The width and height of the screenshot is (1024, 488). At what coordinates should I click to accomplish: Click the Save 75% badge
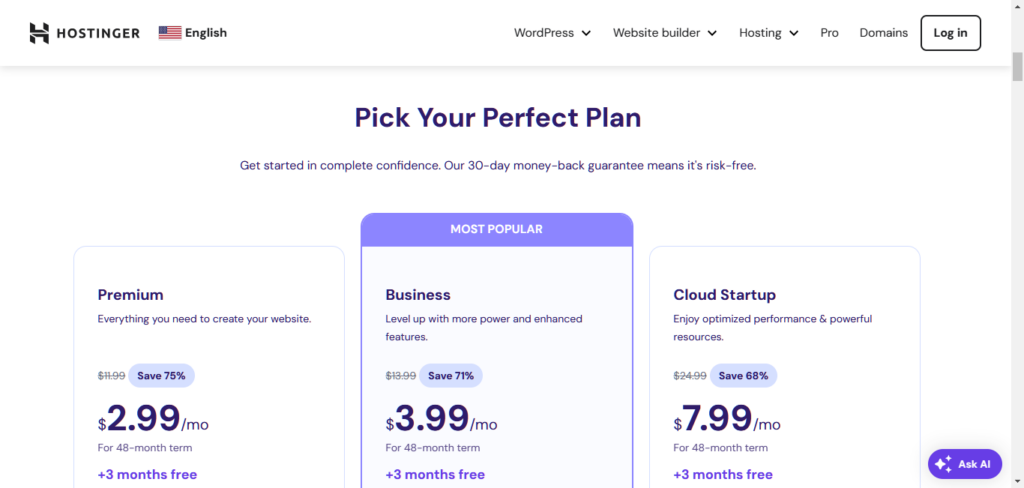[161, 376]
